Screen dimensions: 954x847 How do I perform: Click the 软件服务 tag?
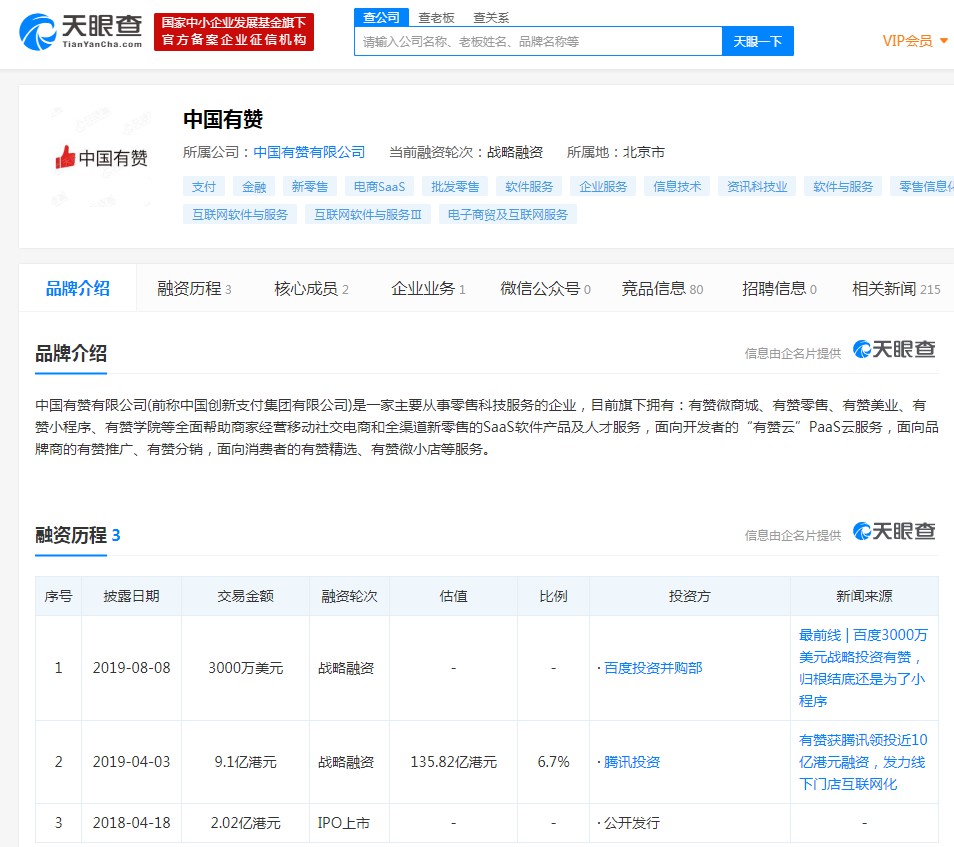(x=529, y=187)
